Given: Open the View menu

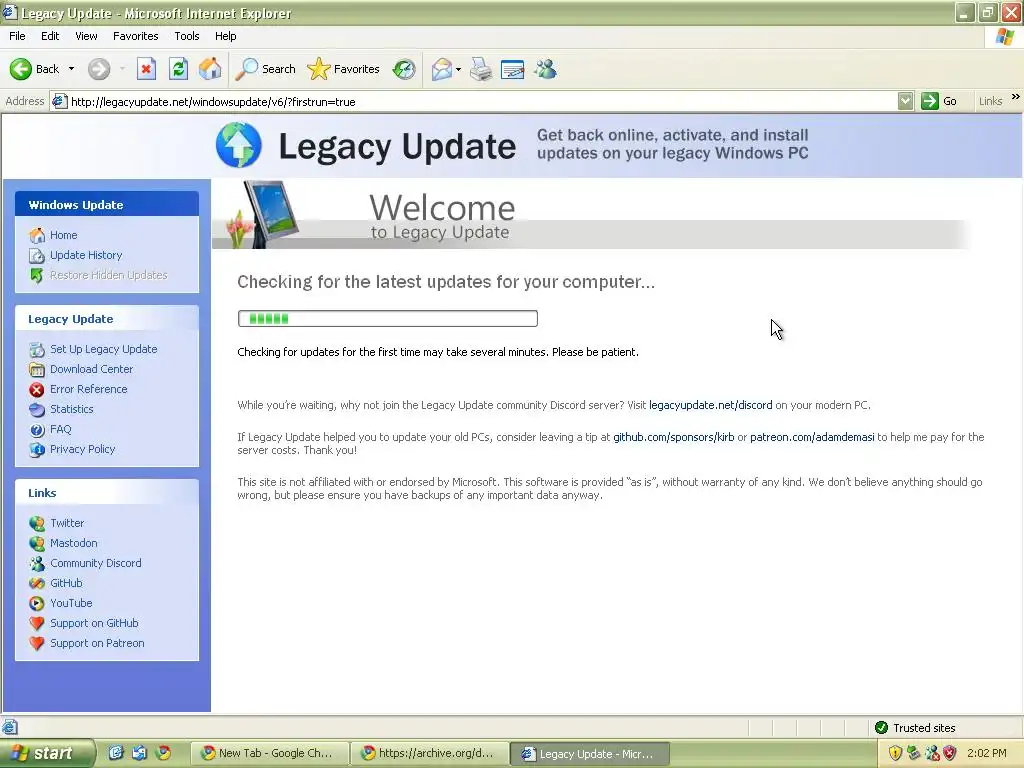Looking at the screenshot, I should pos(86,36).
